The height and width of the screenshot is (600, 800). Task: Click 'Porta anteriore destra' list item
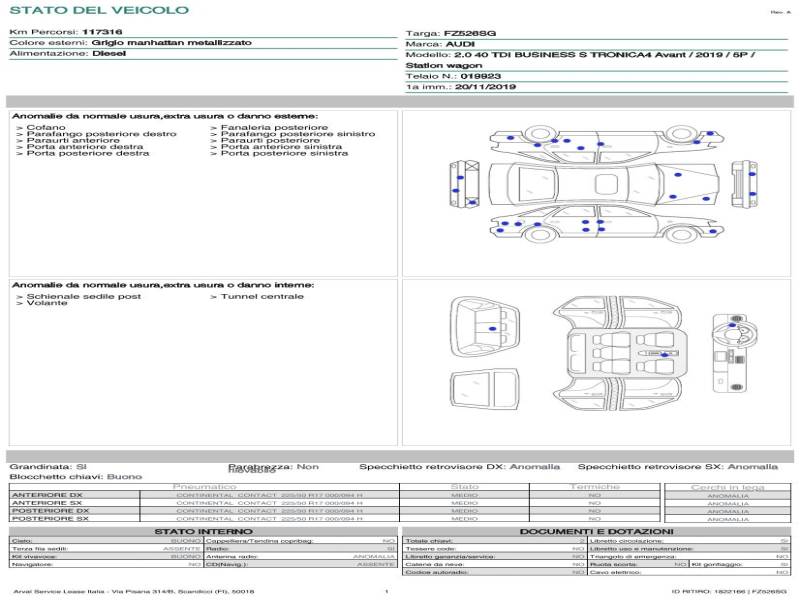click(x=85, y=146)
